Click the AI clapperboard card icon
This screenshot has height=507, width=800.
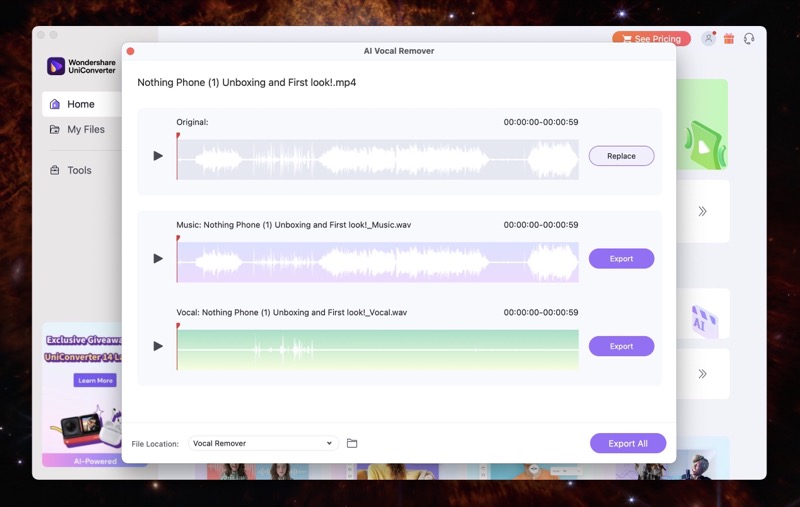coord(705,321)
